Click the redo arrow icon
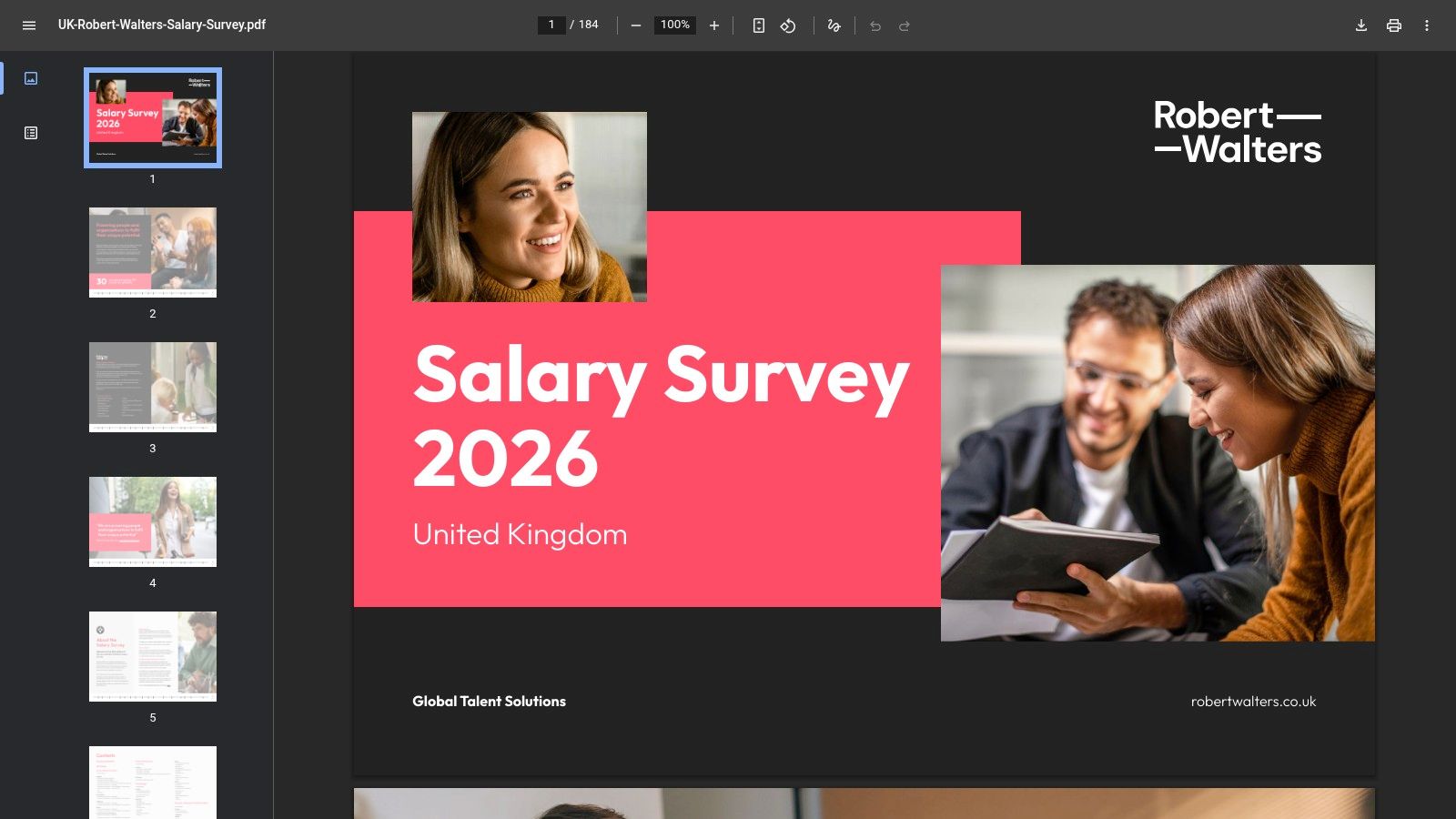Screen dimensions: 1456x819 pos(905,25)
